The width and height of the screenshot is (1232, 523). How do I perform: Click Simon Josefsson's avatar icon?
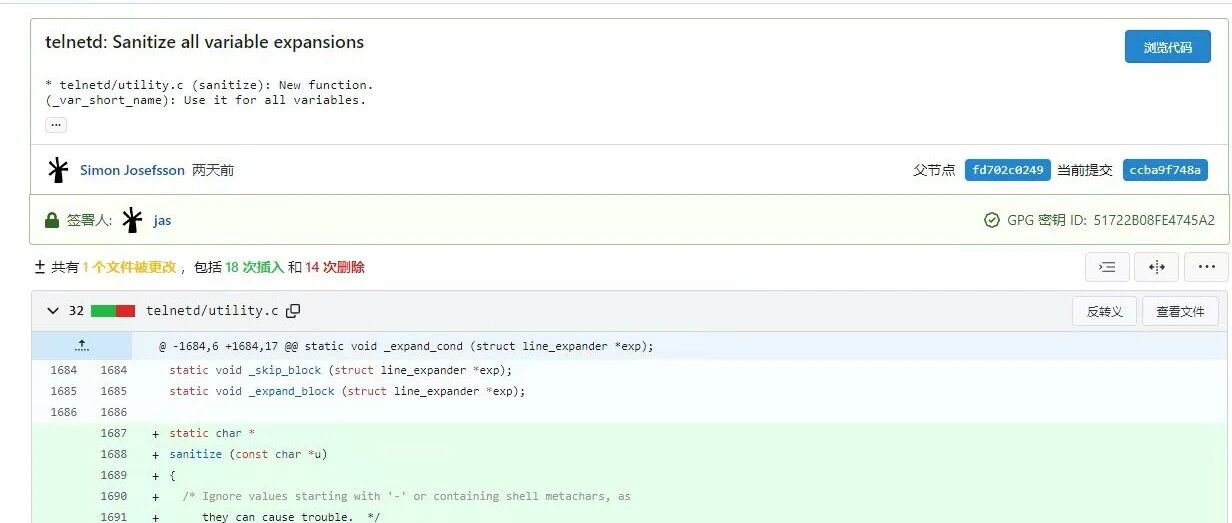tap(58, 170)
